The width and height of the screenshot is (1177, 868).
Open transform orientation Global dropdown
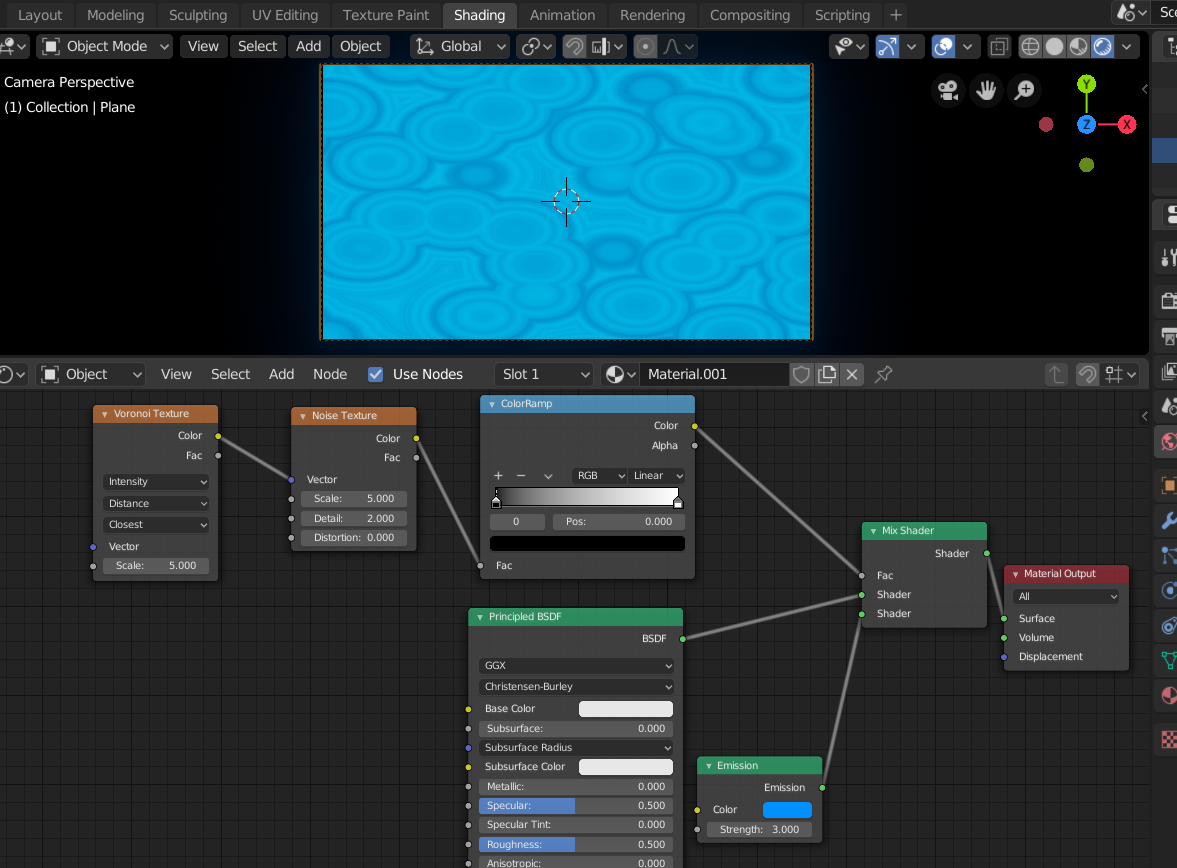coord(459,47)
